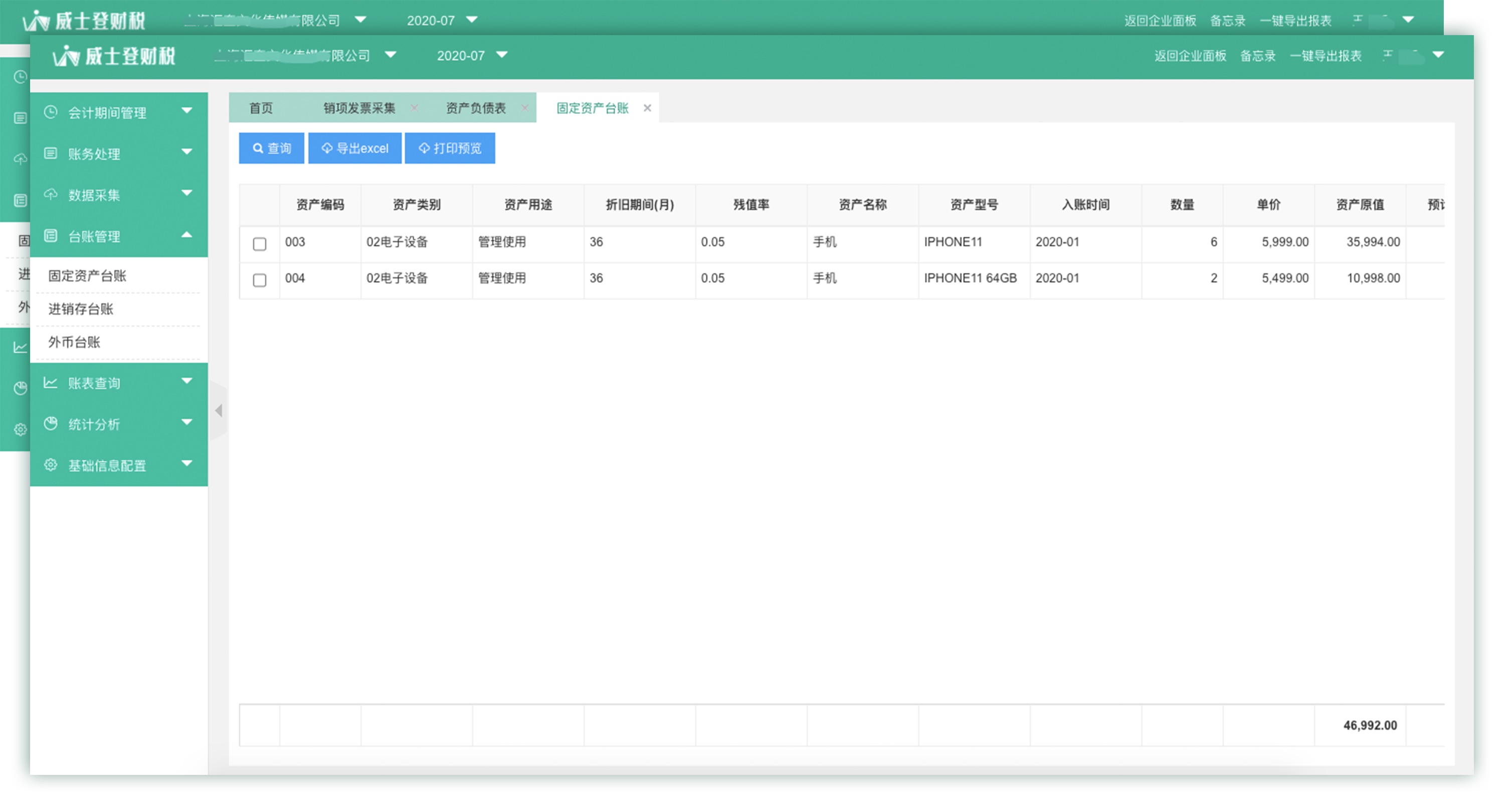Click the 折旧期间(月) column header
This screenshot has height=812, width=1509.
click(640, 205)
